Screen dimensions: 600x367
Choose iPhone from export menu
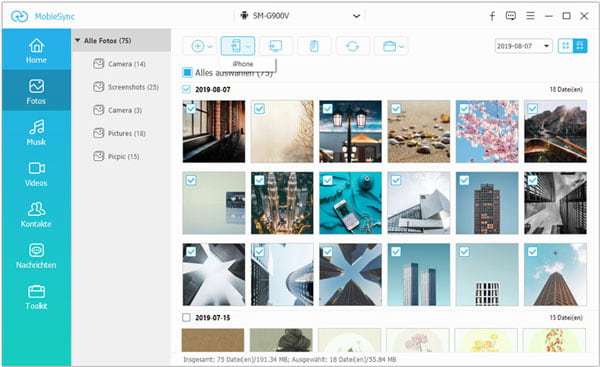coord(243,64)
